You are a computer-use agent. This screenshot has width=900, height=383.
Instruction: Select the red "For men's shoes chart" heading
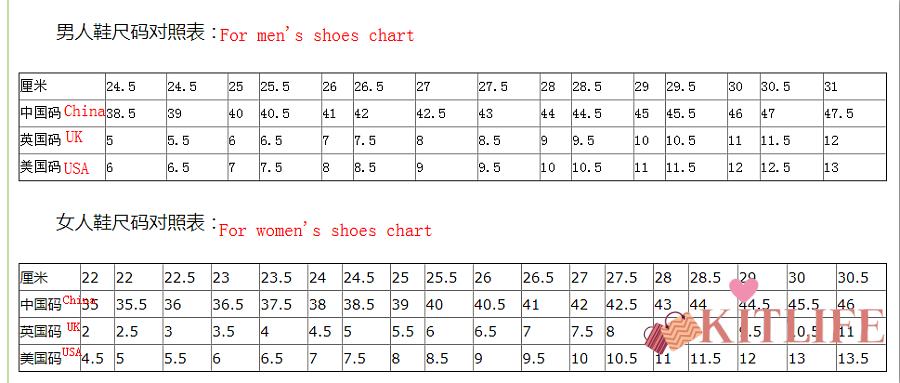316,36
